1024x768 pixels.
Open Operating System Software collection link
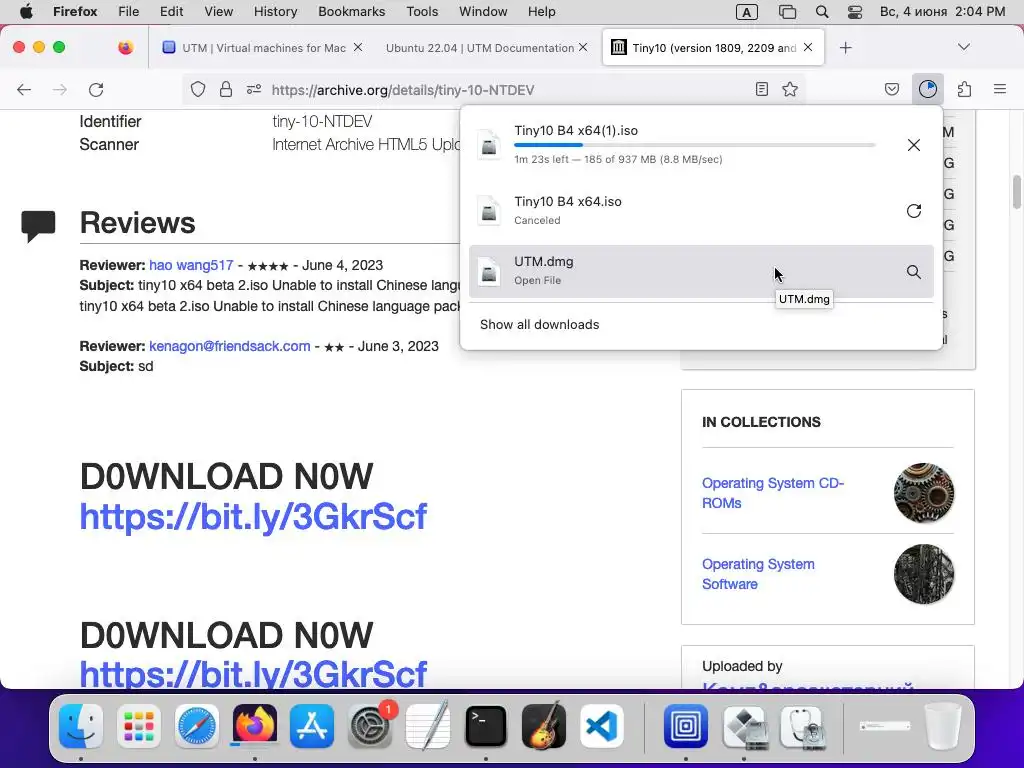pyautogui.click(x=758, y=574)
